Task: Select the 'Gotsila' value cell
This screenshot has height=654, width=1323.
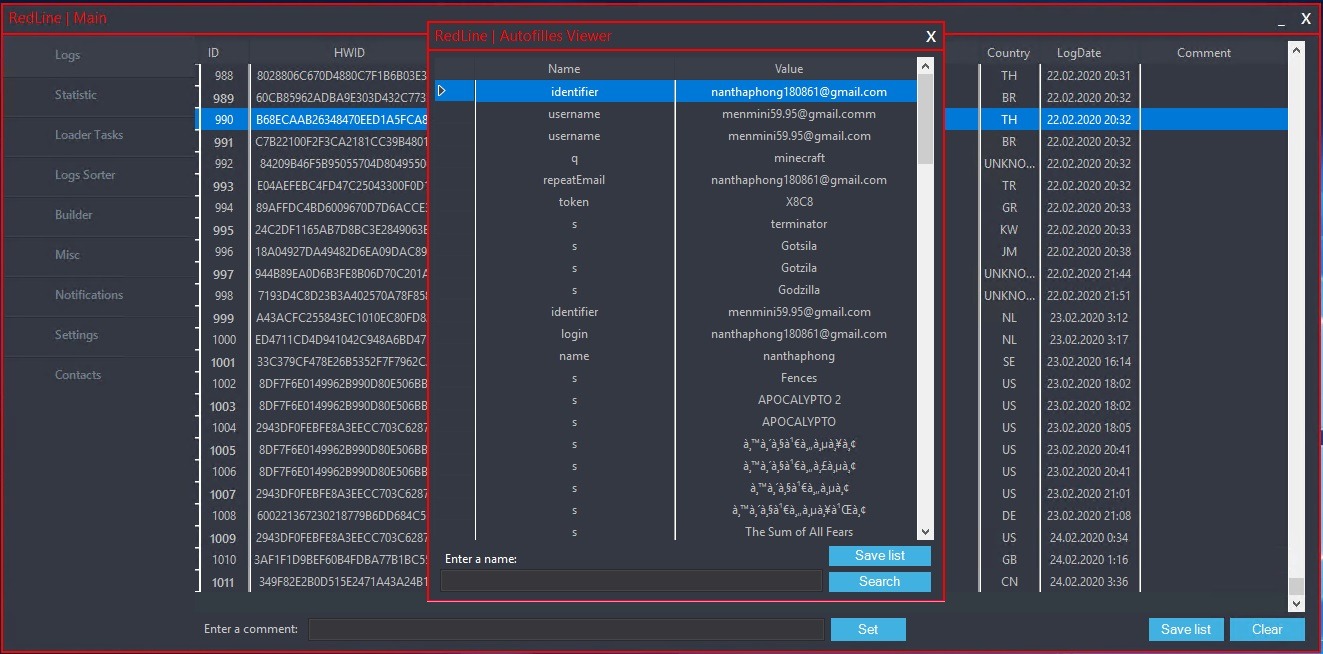Action: (x=799, y=246)
